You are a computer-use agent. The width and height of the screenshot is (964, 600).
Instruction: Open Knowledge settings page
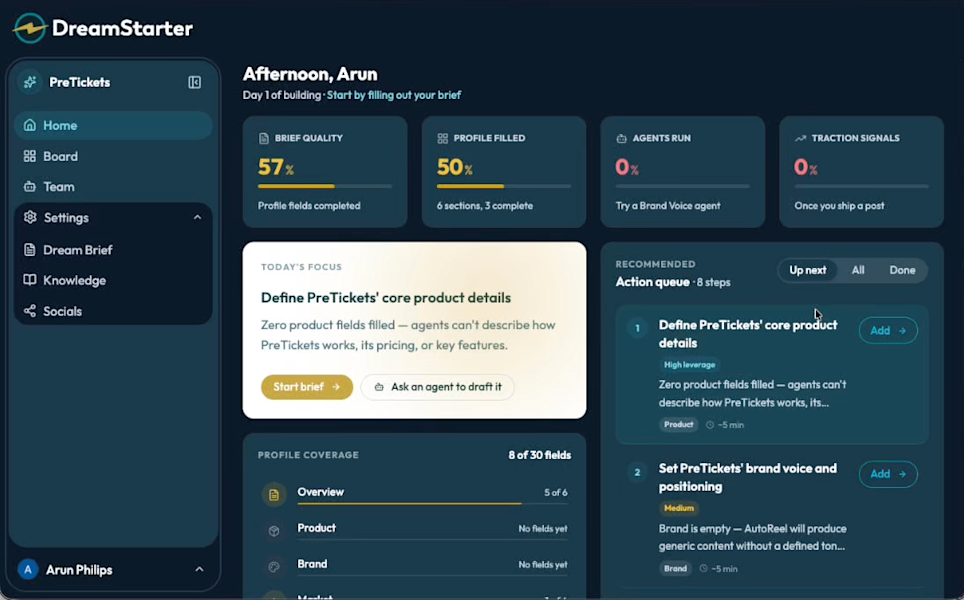[113, 280]
